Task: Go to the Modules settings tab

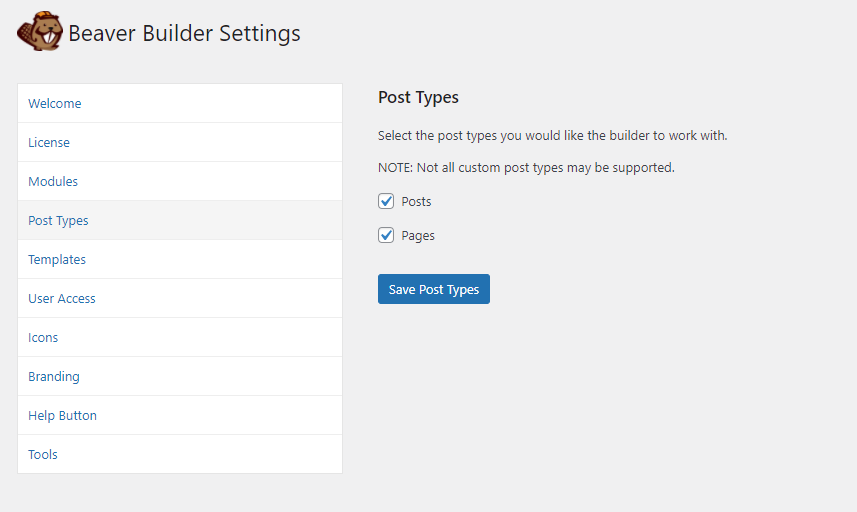Action: click(180, 181)
